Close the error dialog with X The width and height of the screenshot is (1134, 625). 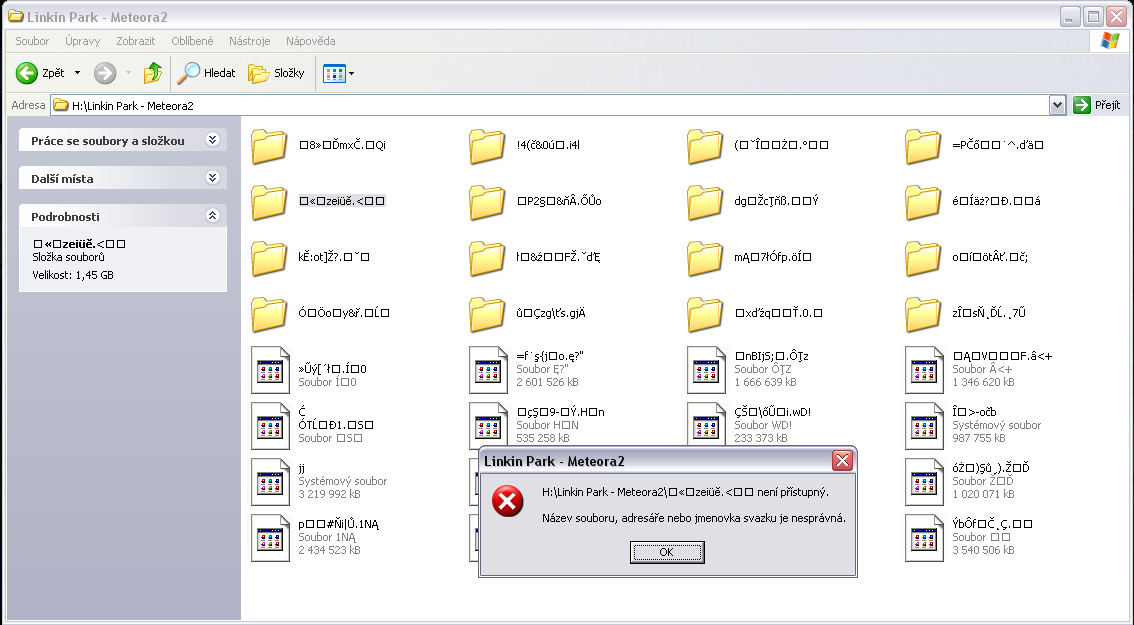842,460
